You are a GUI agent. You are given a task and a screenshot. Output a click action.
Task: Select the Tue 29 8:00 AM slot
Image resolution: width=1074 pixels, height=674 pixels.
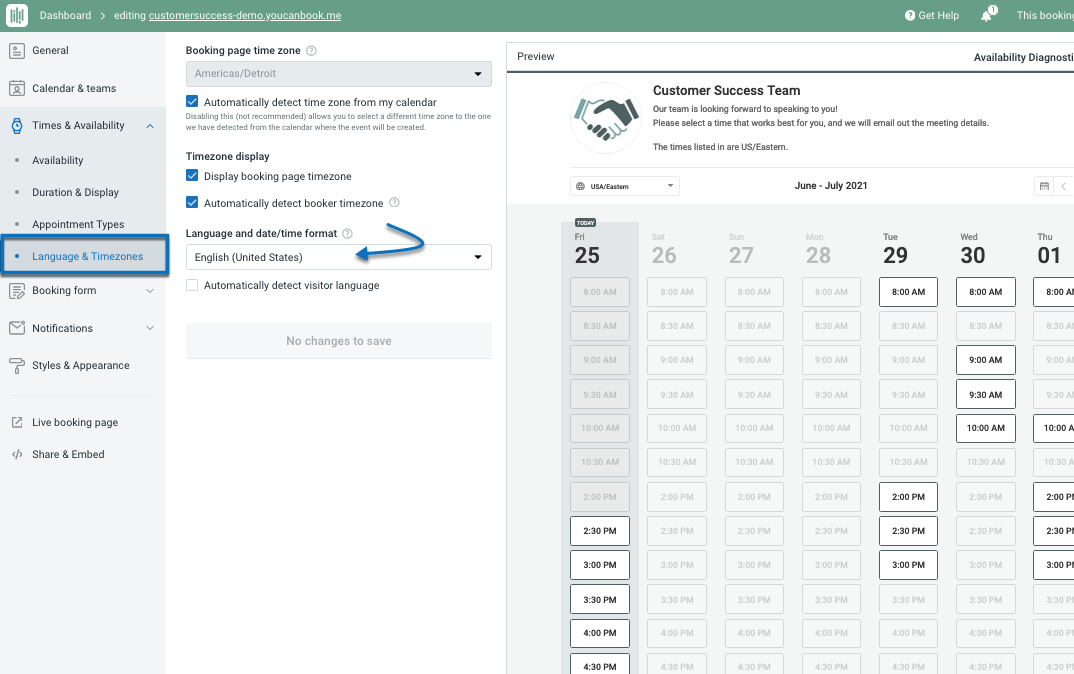908,292
